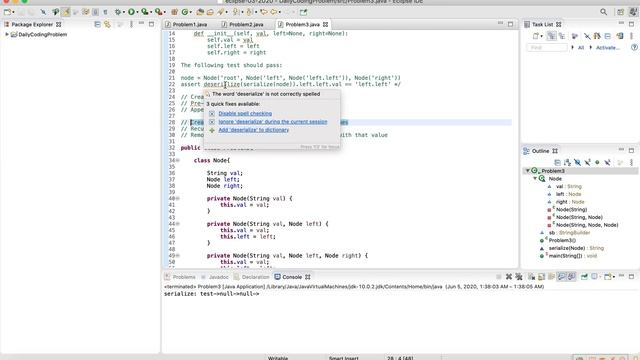Click Remove Launch X icon in Console
Viewport: 640px width, 360px height.
tap(509, 277)
